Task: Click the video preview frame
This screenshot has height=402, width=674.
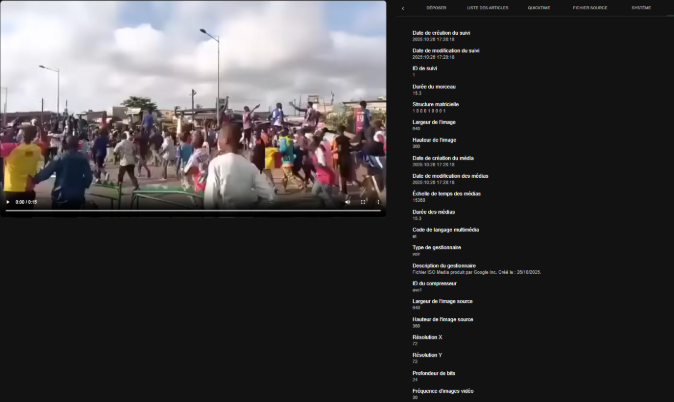Action: click(192, 100)
